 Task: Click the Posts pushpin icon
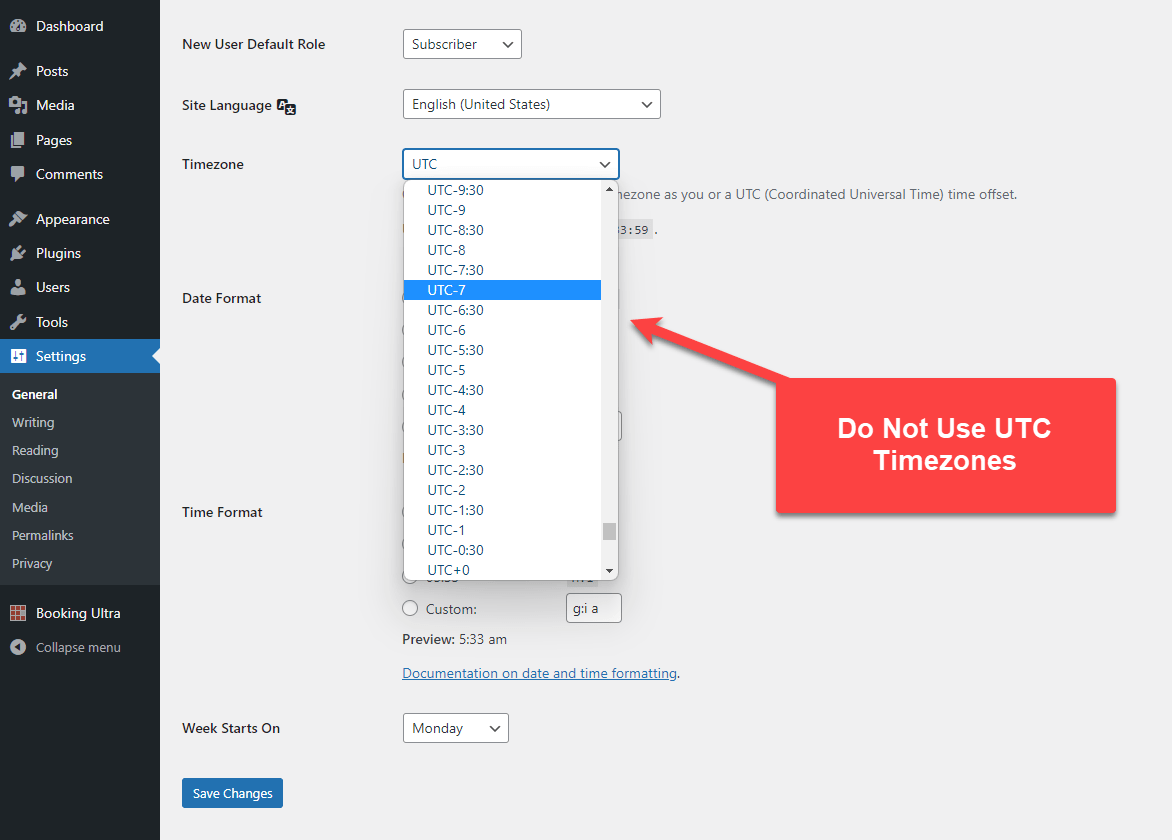click(x=18, y=71)
